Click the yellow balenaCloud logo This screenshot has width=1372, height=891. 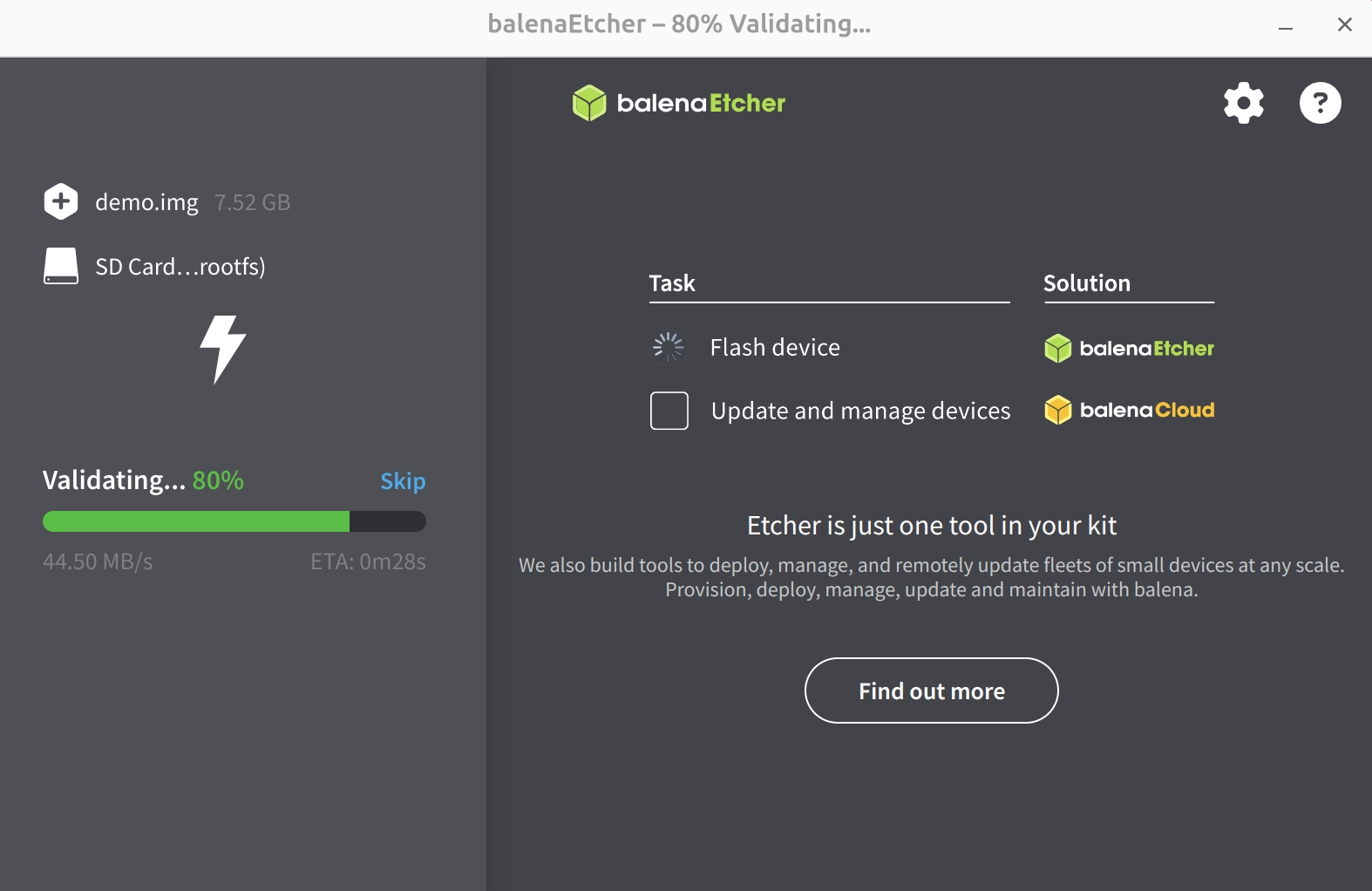(x=1129, y=410)
